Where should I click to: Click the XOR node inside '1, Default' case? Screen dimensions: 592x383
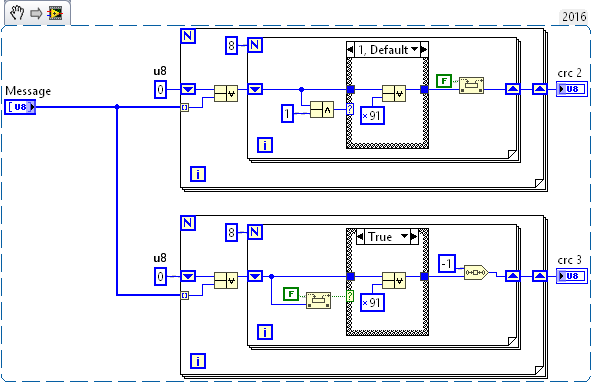(x=394, y=93)
